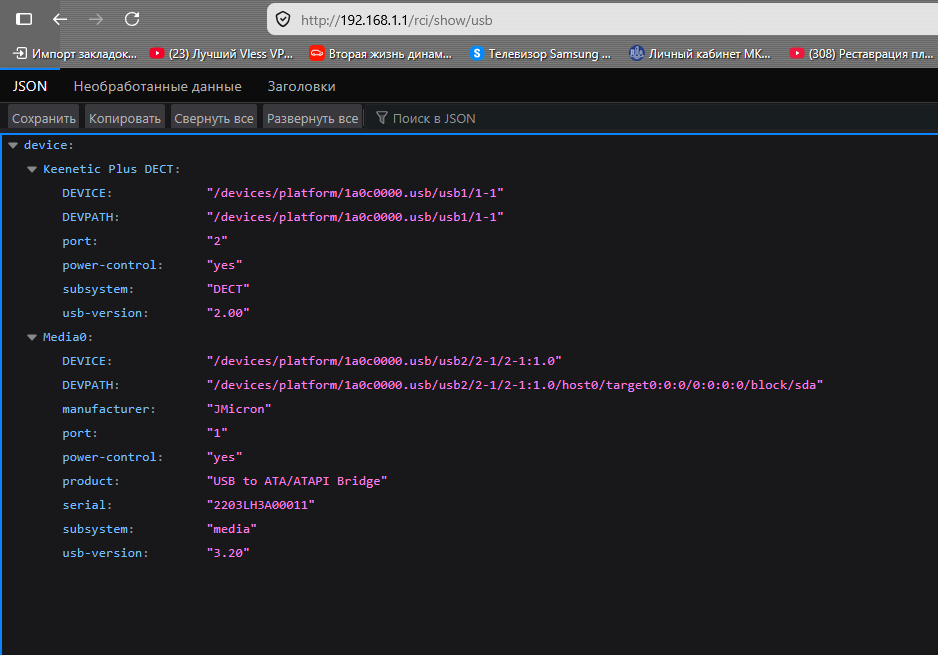The width and height of the screenshot is (938, 655).
Task: Click the Копировать button
Action: tap(125, 118)
